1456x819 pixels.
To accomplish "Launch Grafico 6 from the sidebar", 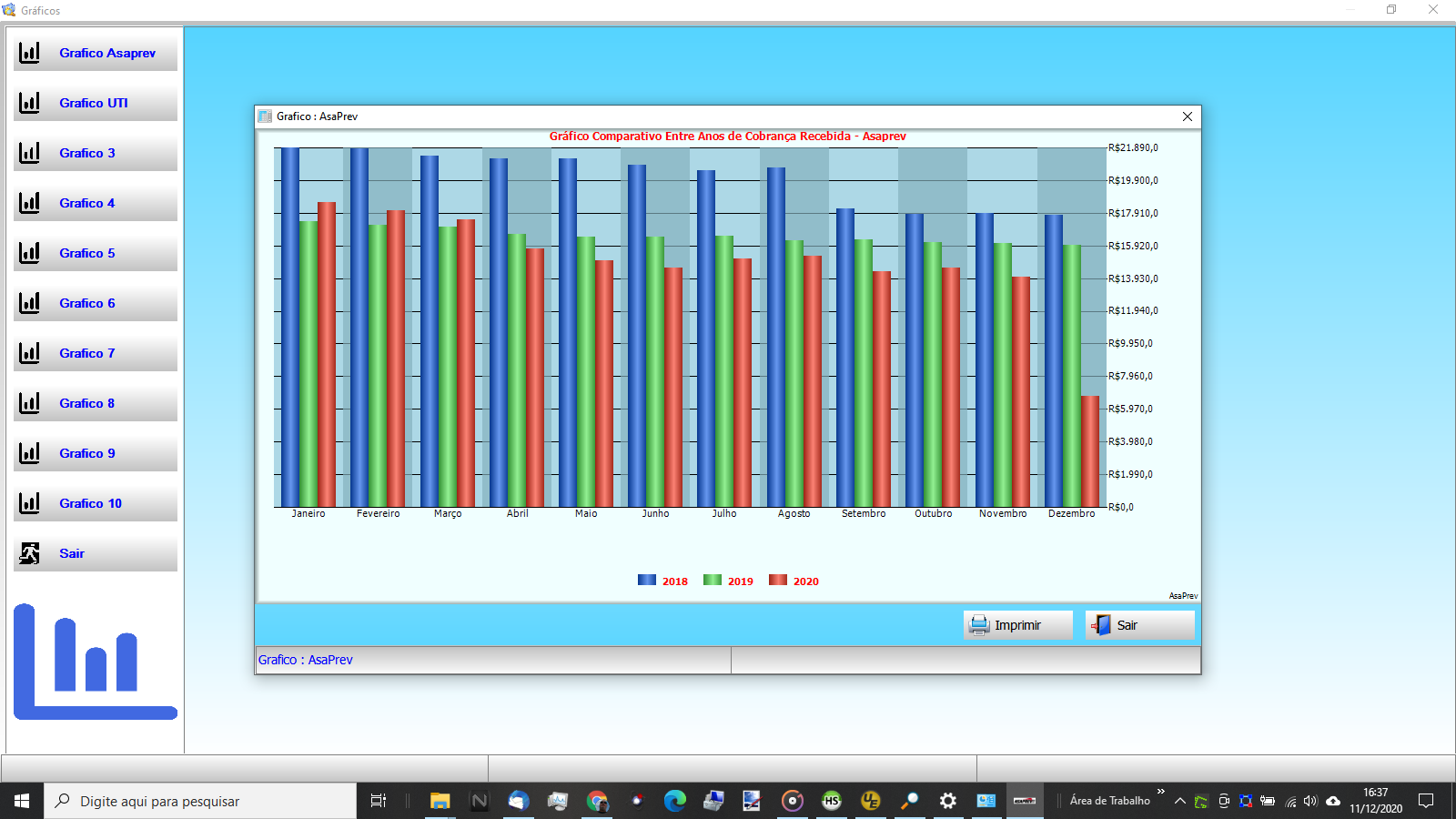I will pos(96,303).
